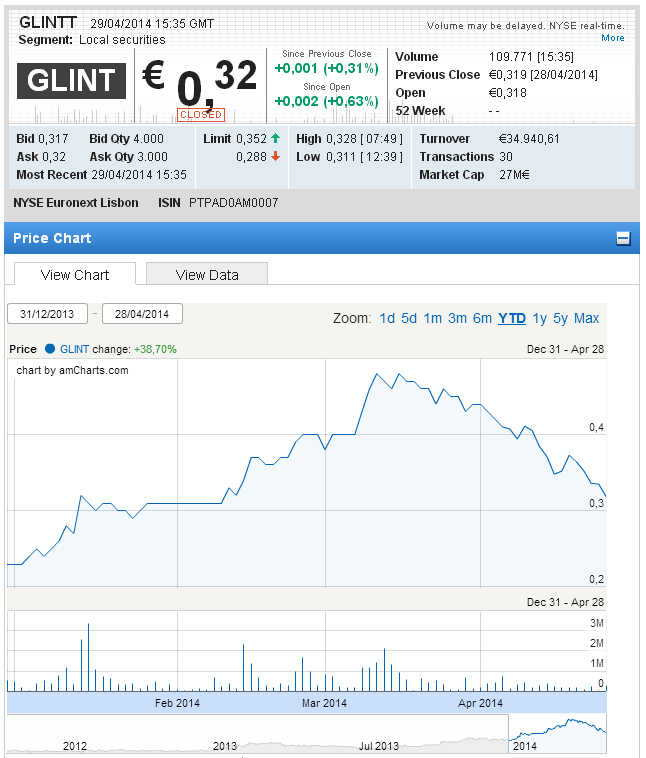Open the More link about volume delay
The image size is (646, 758).
click(613, 38)
